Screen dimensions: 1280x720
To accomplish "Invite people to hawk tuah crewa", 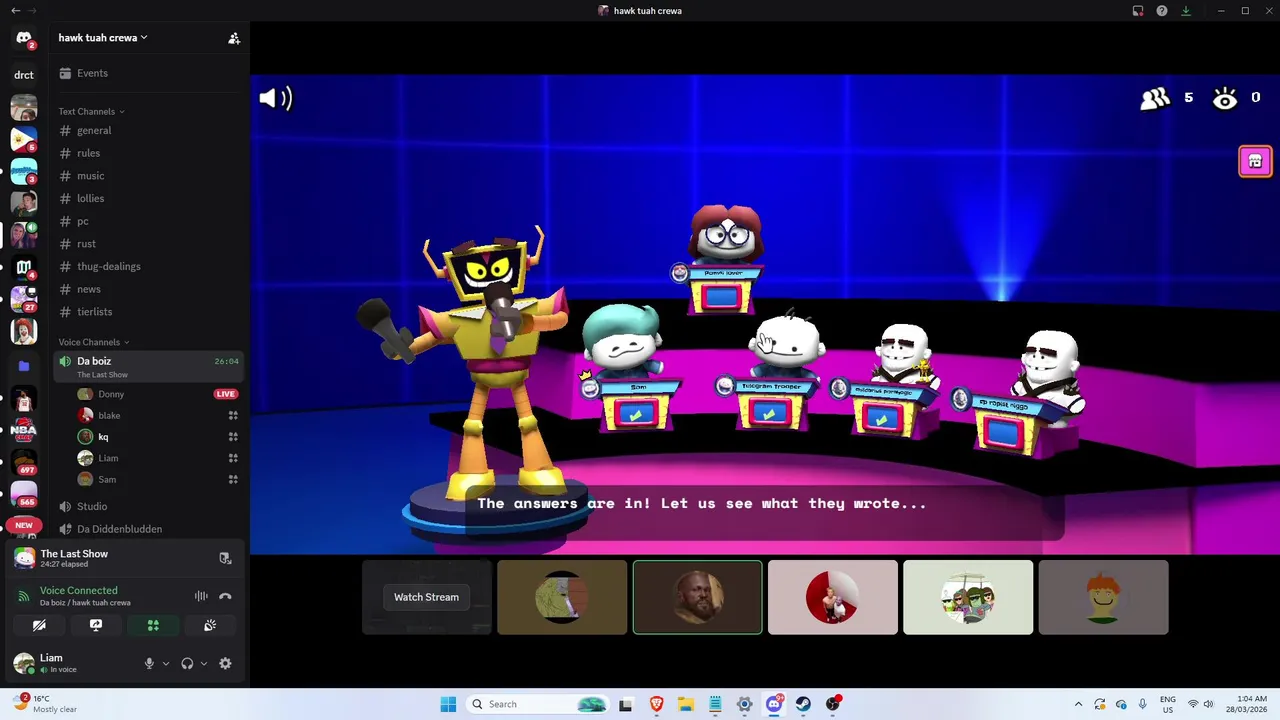I will point(234,38).
